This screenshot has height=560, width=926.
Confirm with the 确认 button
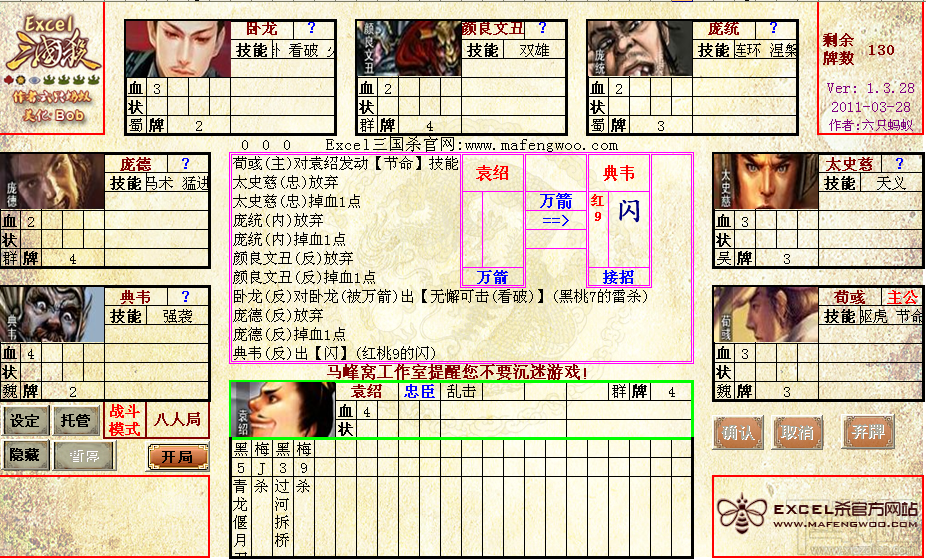(x=738, y=432)
